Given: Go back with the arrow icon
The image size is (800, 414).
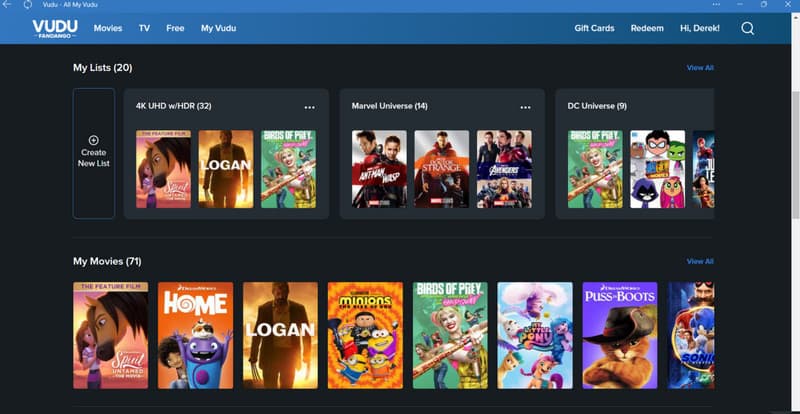Looking at the screenshot, I should coord(7,5).
